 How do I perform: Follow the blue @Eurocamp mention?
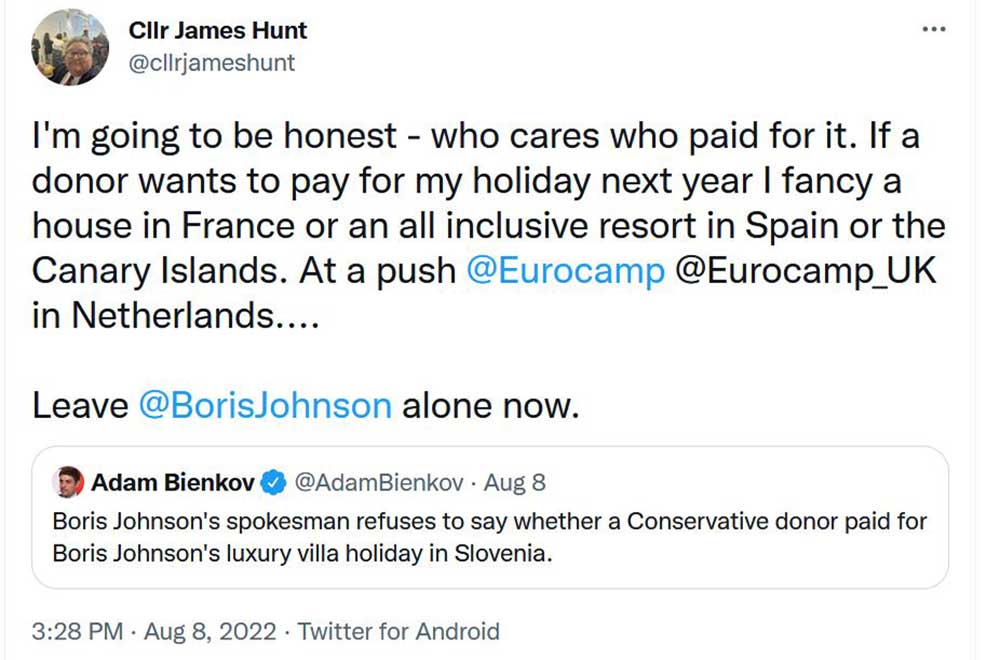click(566, 271)
